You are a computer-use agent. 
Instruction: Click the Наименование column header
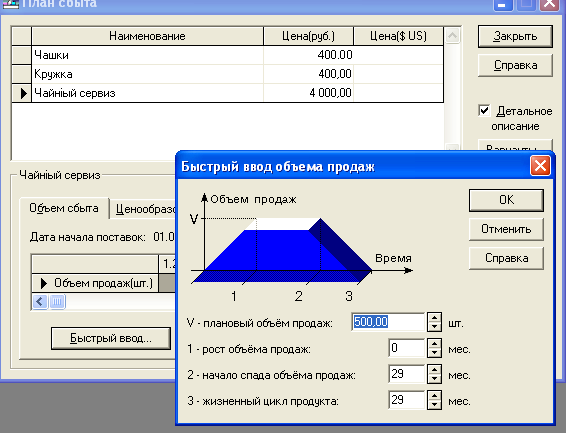tap(147, 36)
